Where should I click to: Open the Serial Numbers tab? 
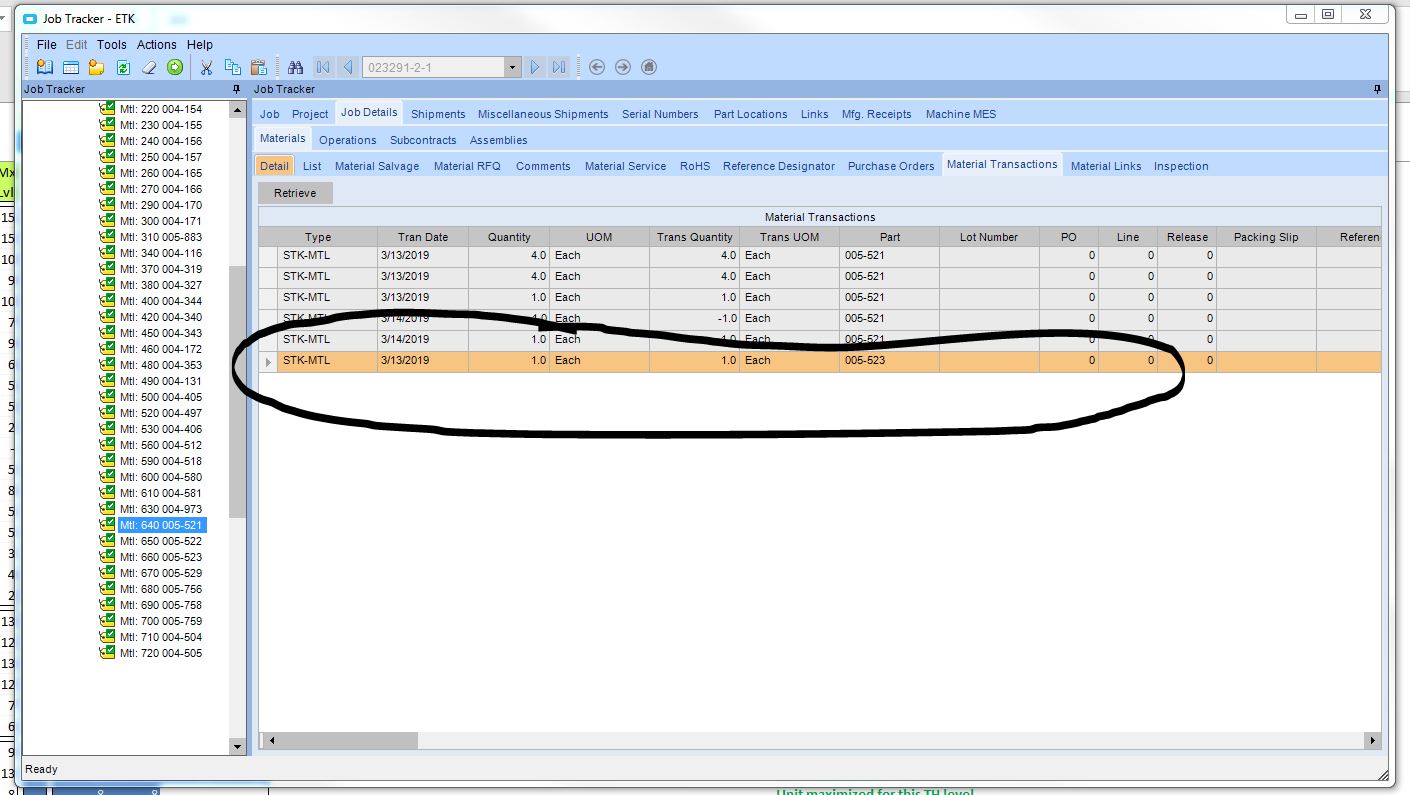pos(660,114)
